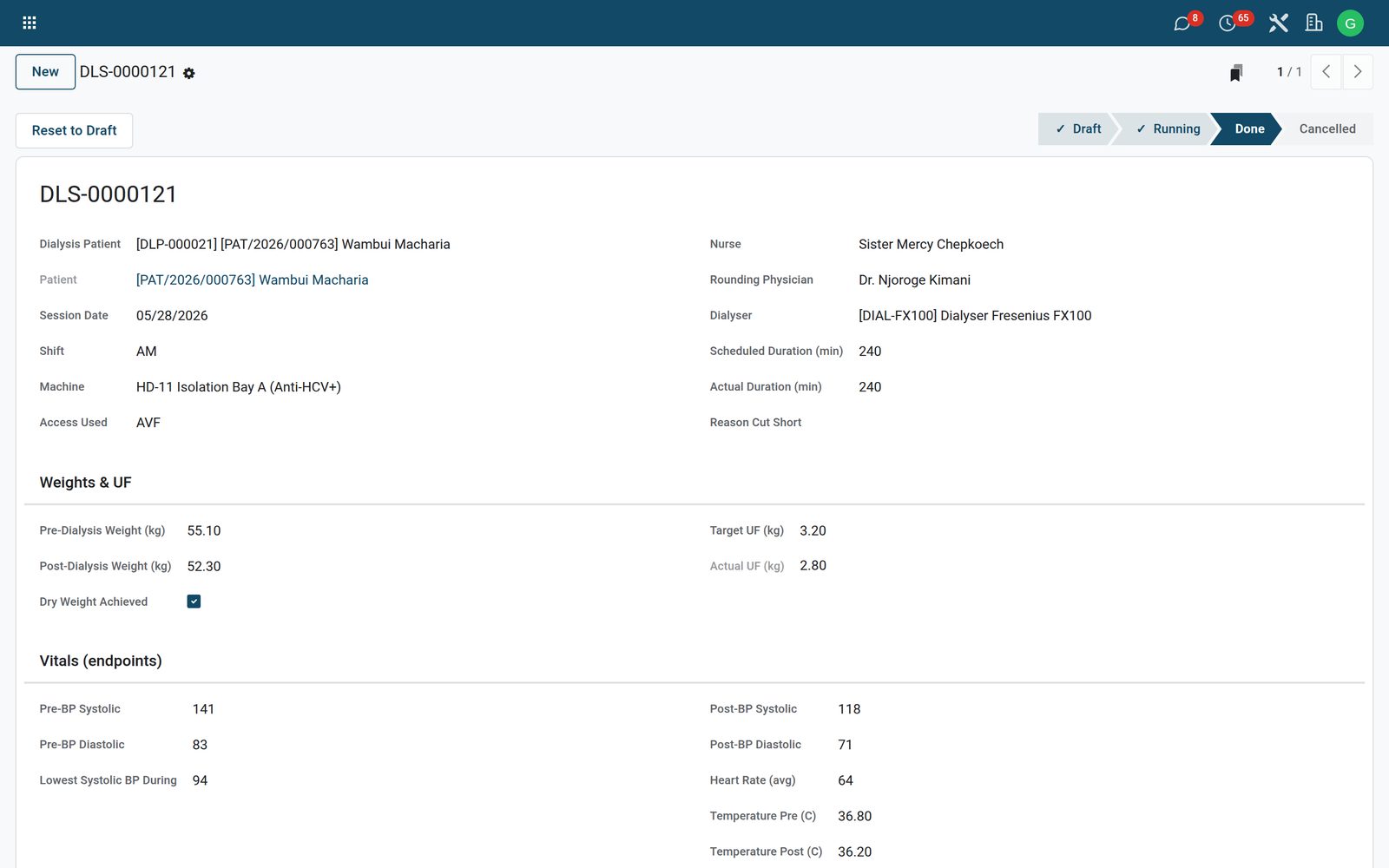Click the New button
The image size is (1389, 868).
45,72
